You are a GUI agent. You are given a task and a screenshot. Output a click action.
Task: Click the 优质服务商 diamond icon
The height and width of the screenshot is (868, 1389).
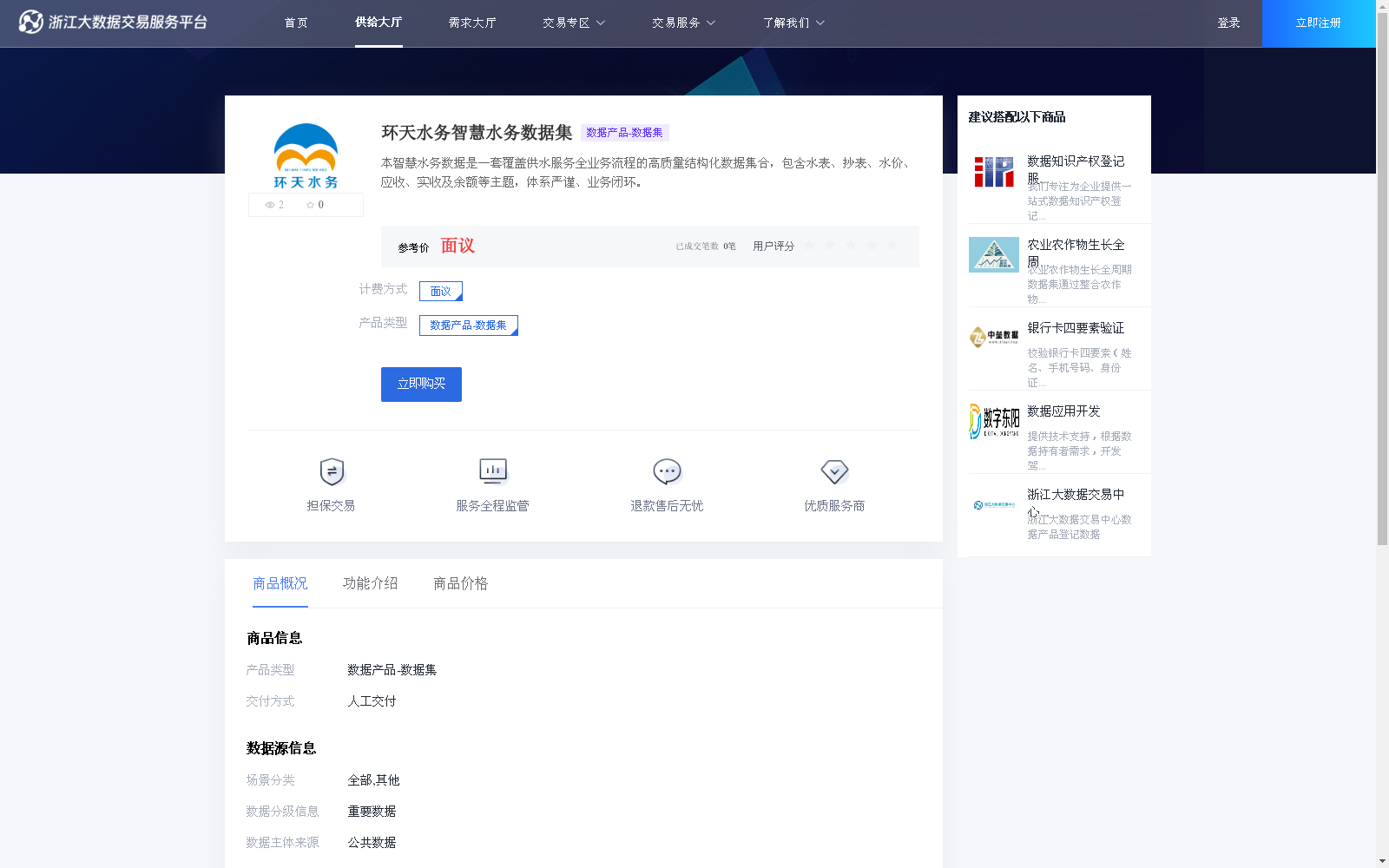point(834,471)
